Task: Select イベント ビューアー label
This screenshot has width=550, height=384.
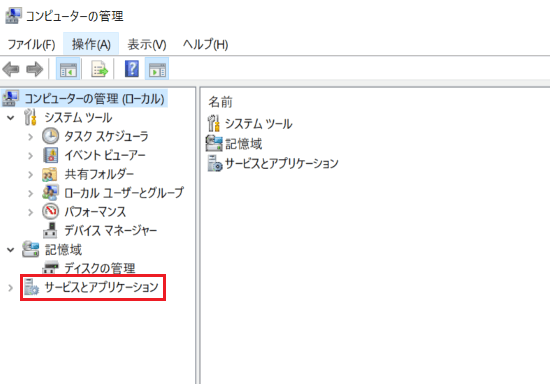Action: click(105, 155)
